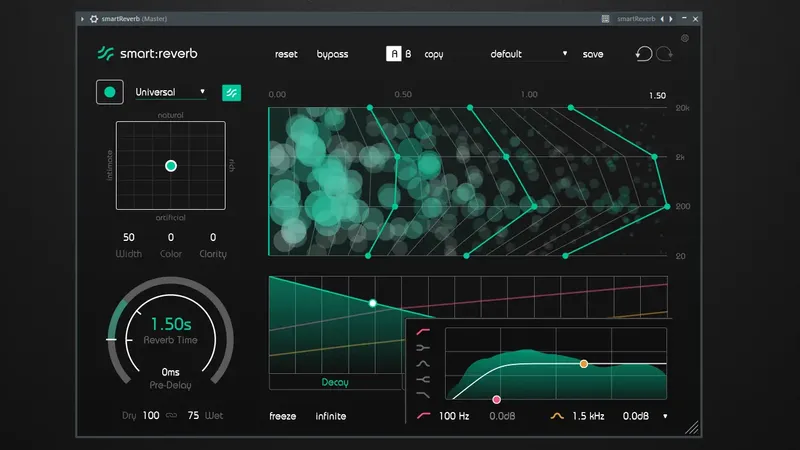
Task: Save the current preset
Action: [593, 54]
